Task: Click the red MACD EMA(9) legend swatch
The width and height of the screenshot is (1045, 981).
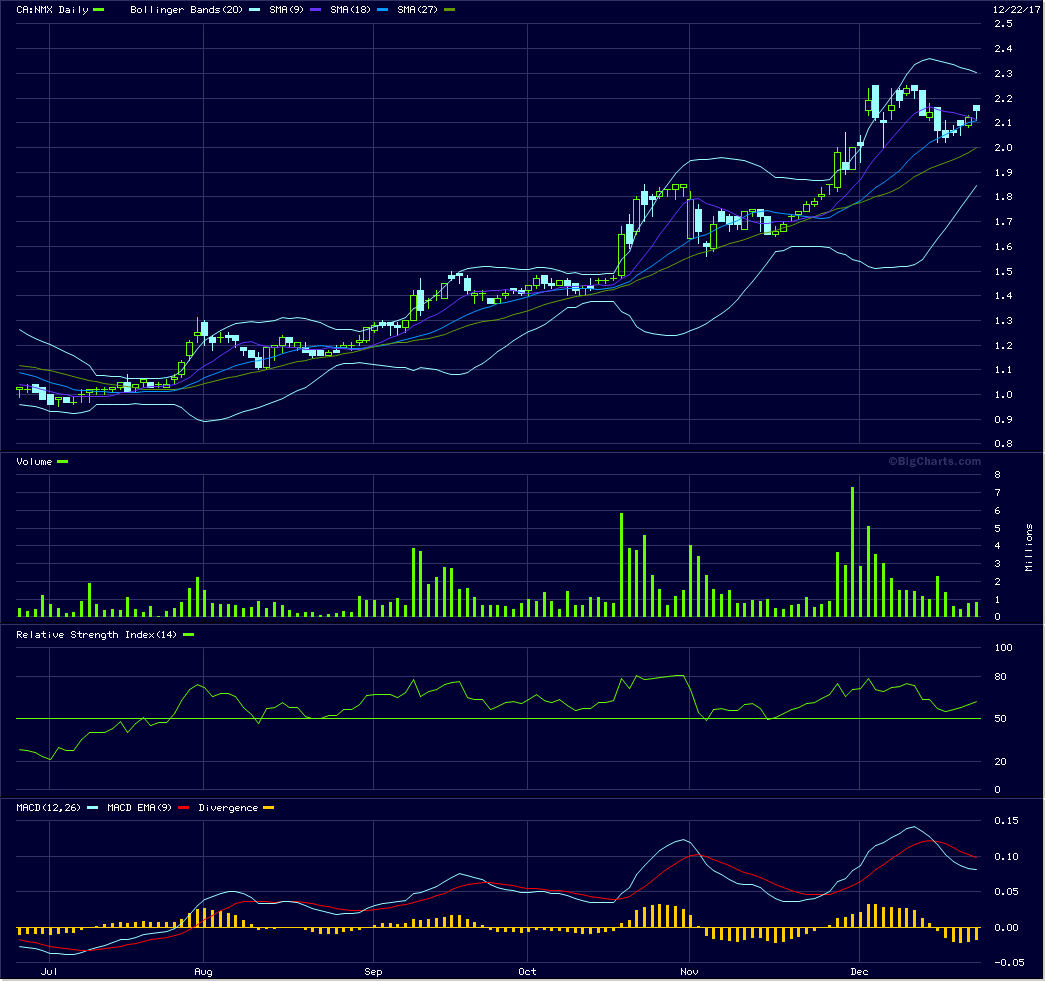Action: pyautogui.click(x=182, y=808)
